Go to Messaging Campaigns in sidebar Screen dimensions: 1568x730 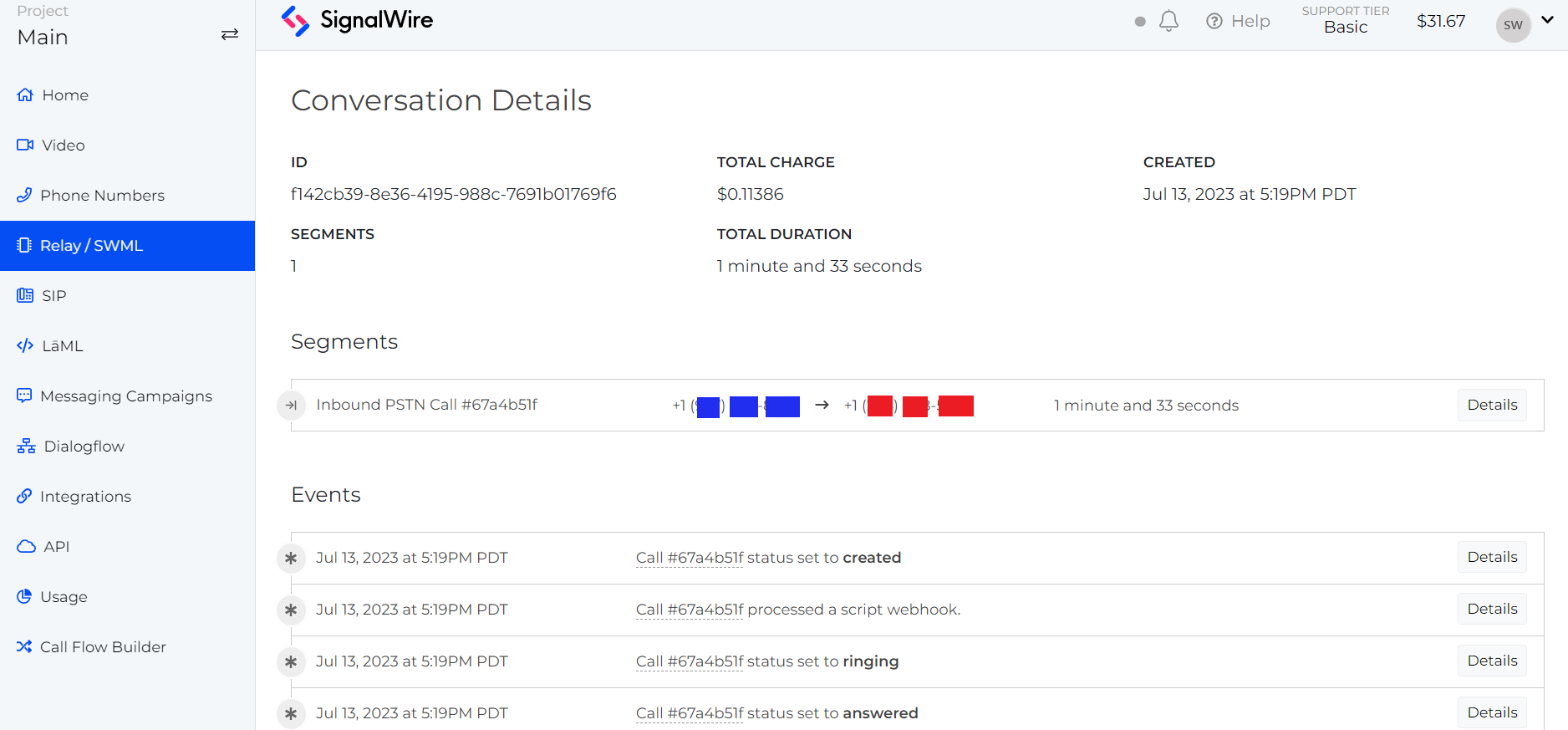pyautogui.click(x=125, y=396)
